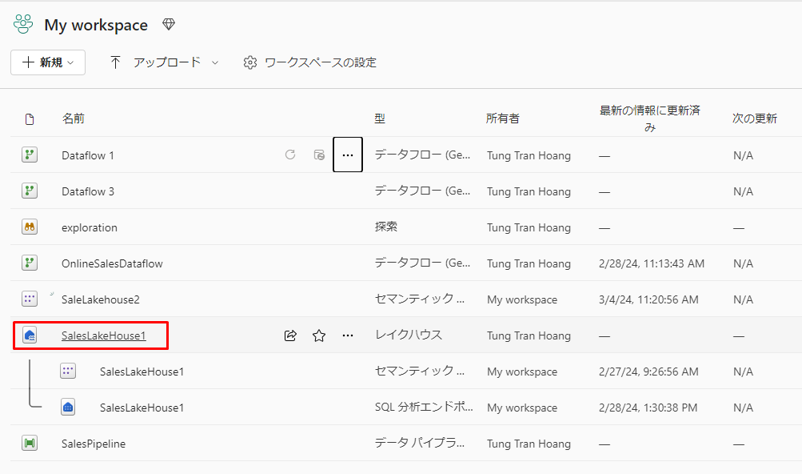This screenshot has width=802, height=474.
Task: Open the exploration item
Action: click(89, 228)
